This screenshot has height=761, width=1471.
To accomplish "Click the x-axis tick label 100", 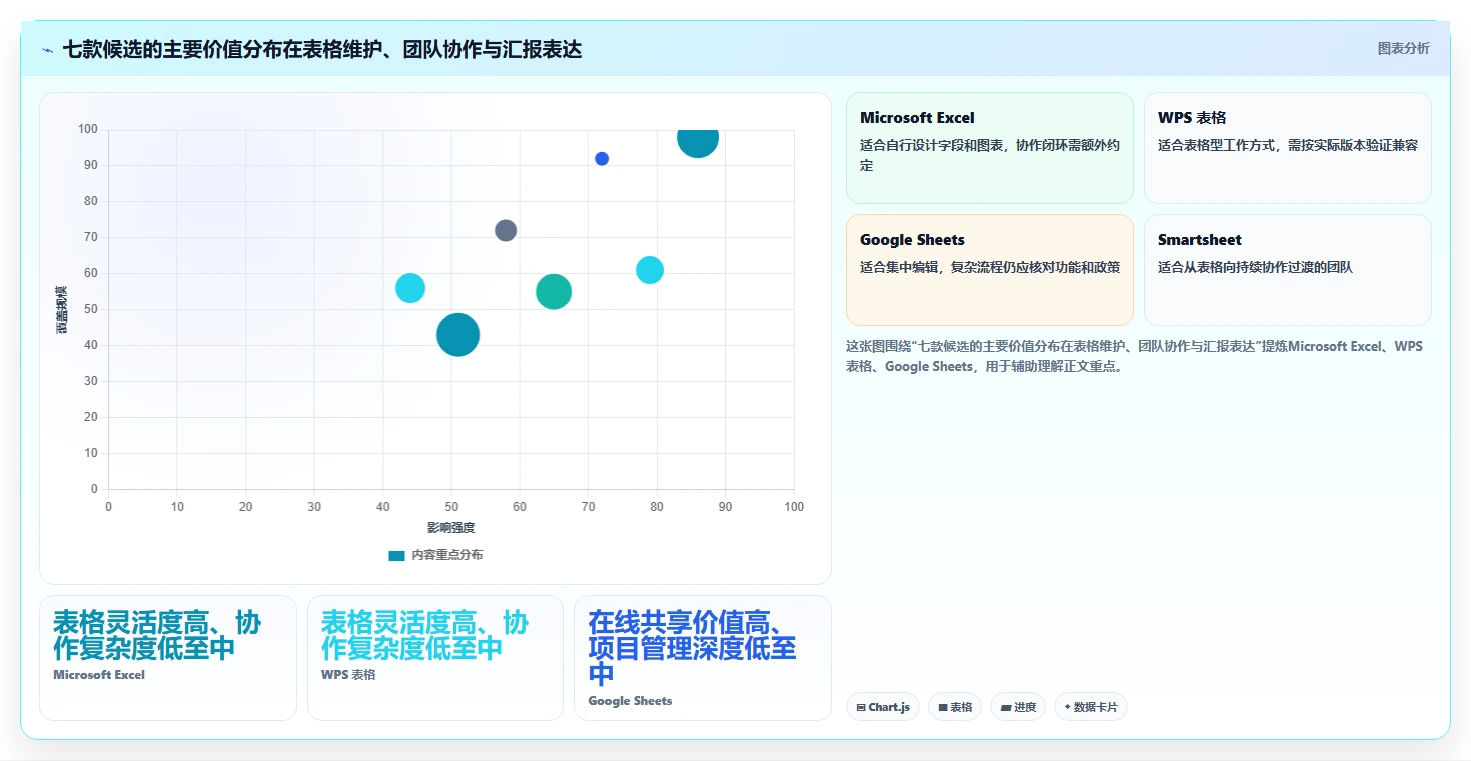I will [x=794, y=507].
